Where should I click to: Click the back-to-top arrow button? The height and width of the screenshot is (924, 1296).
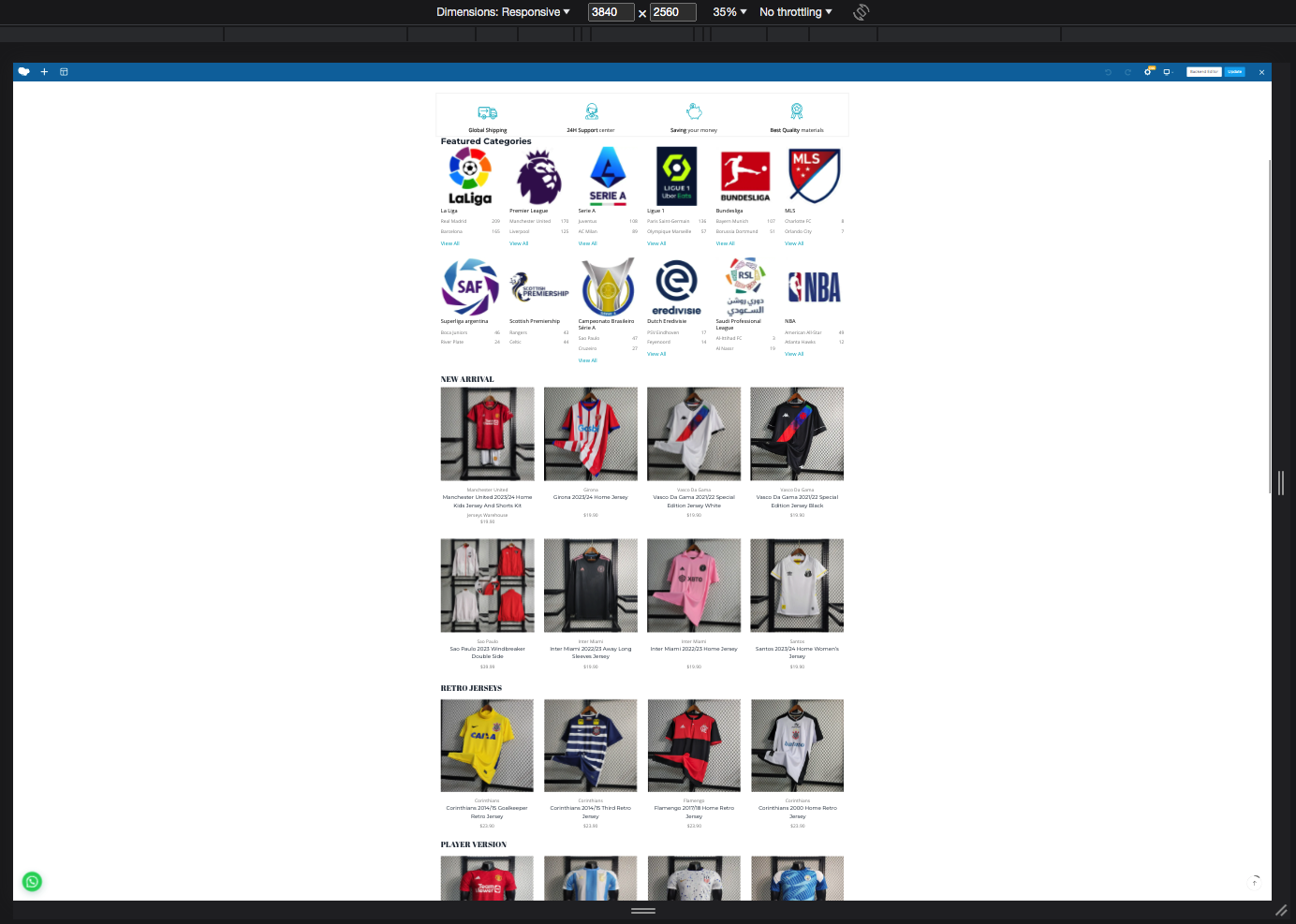1255,882
